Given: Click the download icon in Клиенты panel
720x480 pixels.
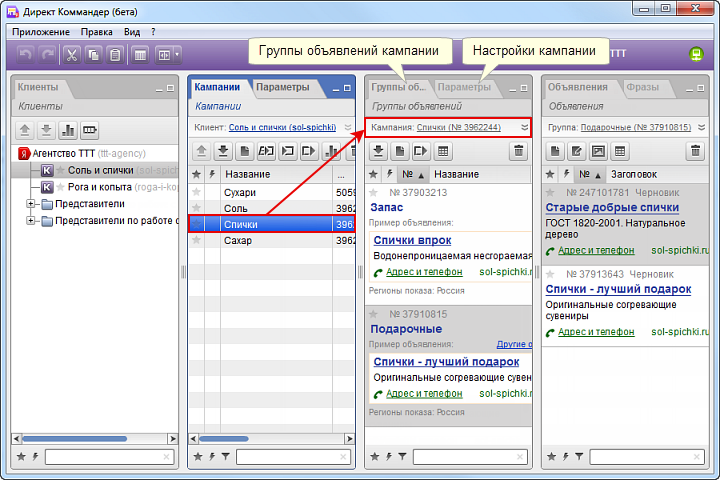Looking at the screenshot, I should (46, 130).
